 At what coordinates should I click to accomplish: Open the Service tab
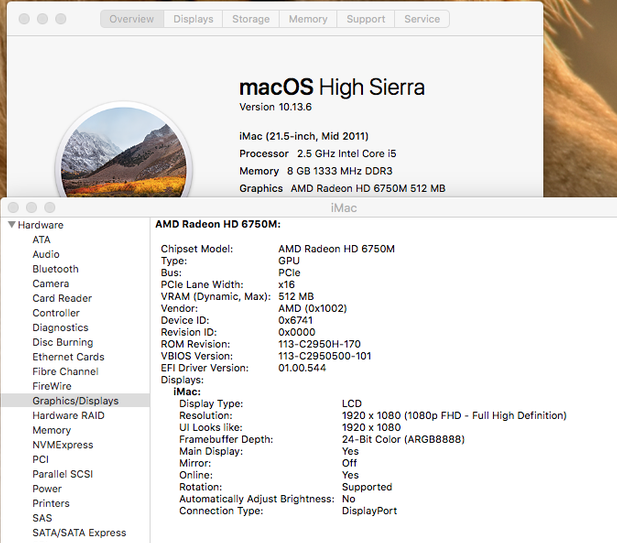tap(422, 19)
